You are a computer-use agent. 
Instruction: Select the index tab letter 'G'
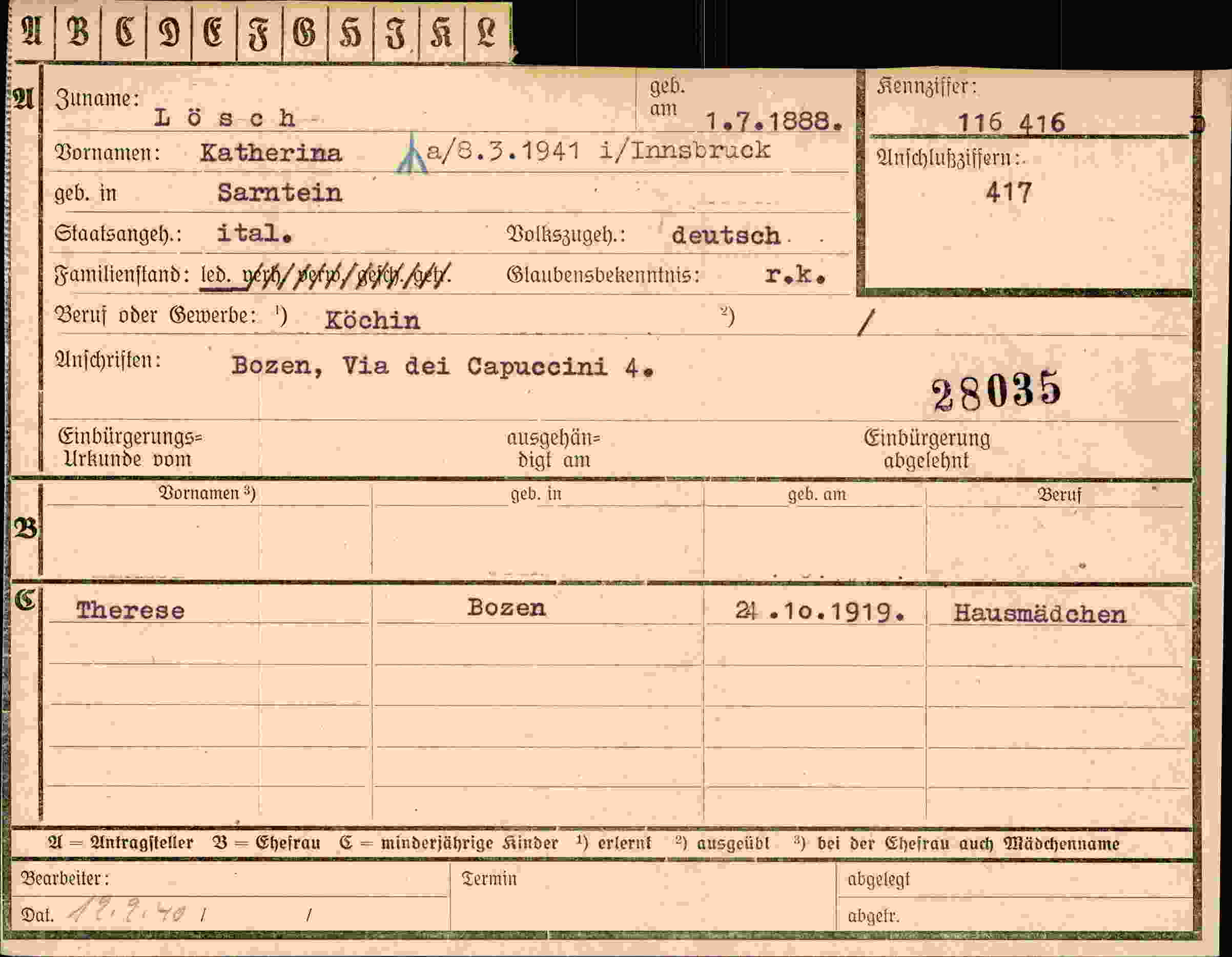(304, 32)
